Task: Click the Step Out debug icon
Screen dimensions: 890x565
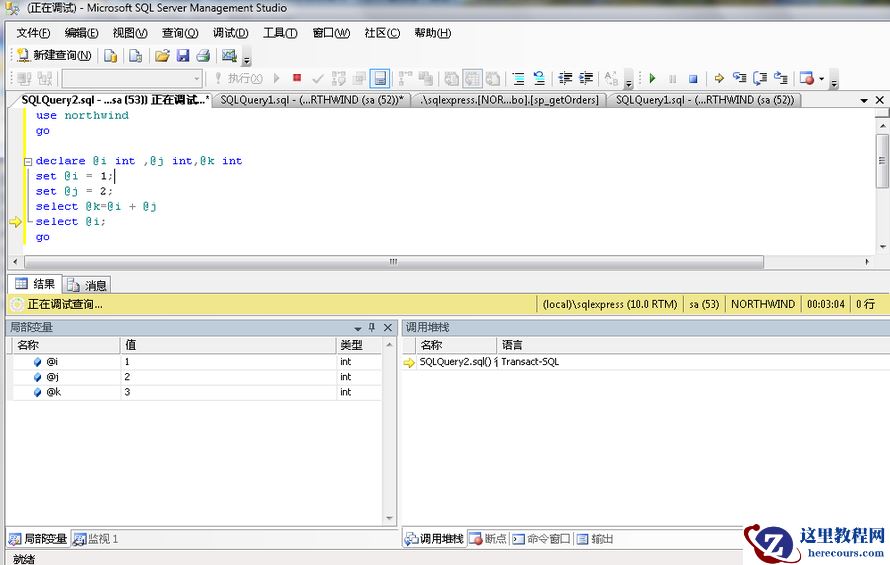Action: [x=780, y=78]
